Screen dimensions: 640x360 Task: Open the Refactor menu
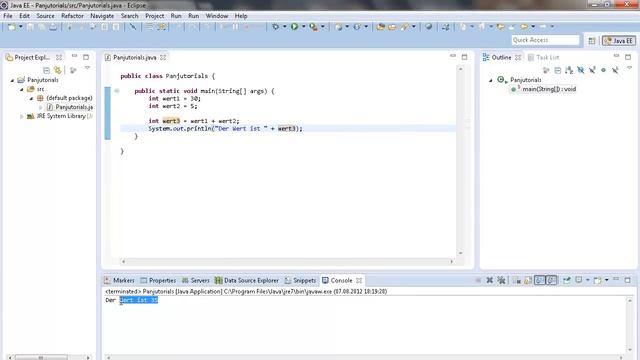coord(72,16)
